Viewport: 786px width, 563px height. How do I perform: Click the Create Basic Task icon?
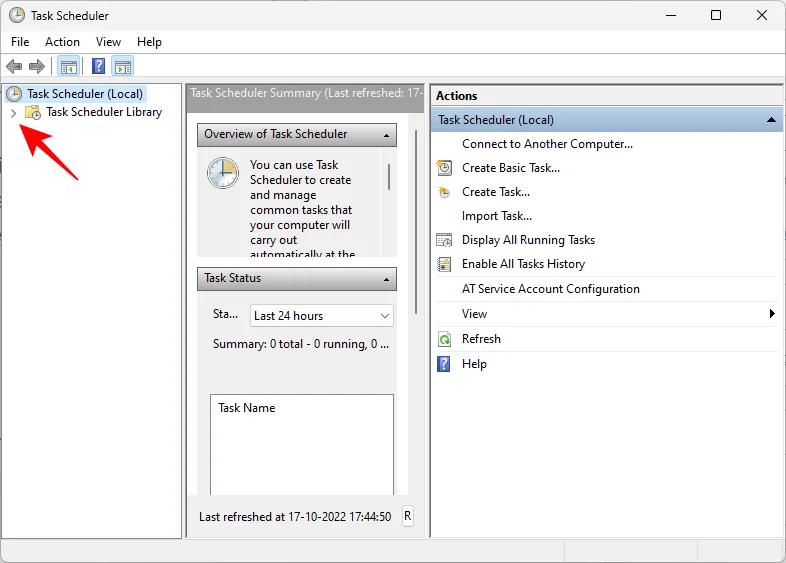(445, 168)
